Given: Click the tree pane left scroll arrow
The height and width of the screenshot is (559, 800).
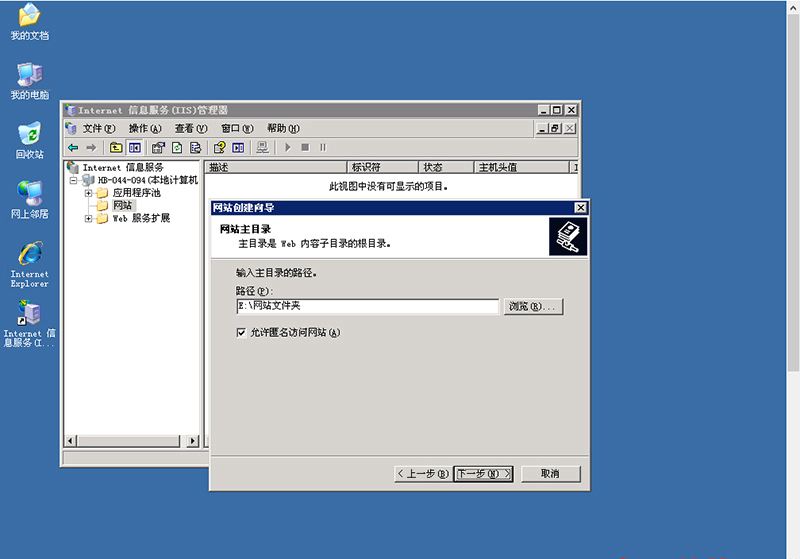Looking at the screenshot, I should [x=71, y=441].
